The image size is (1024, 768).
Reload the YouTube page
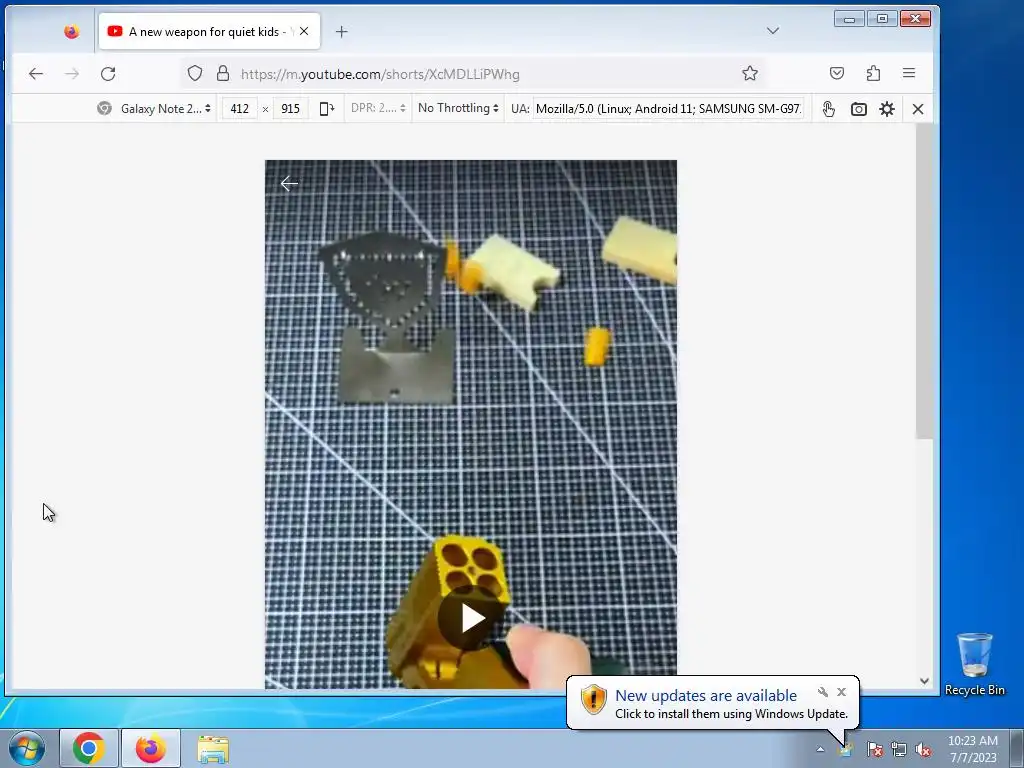108,74
